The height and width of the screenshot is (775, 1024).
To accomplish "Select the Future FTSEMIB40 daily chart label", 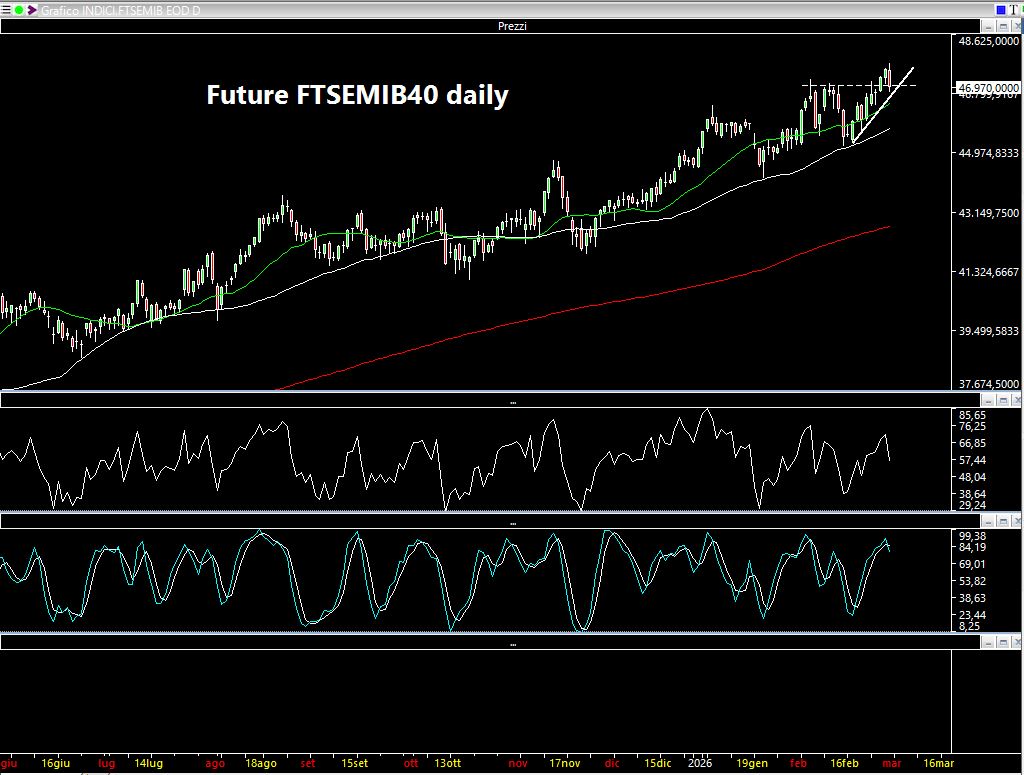I will pyautogui.click(x=357, y=95).
